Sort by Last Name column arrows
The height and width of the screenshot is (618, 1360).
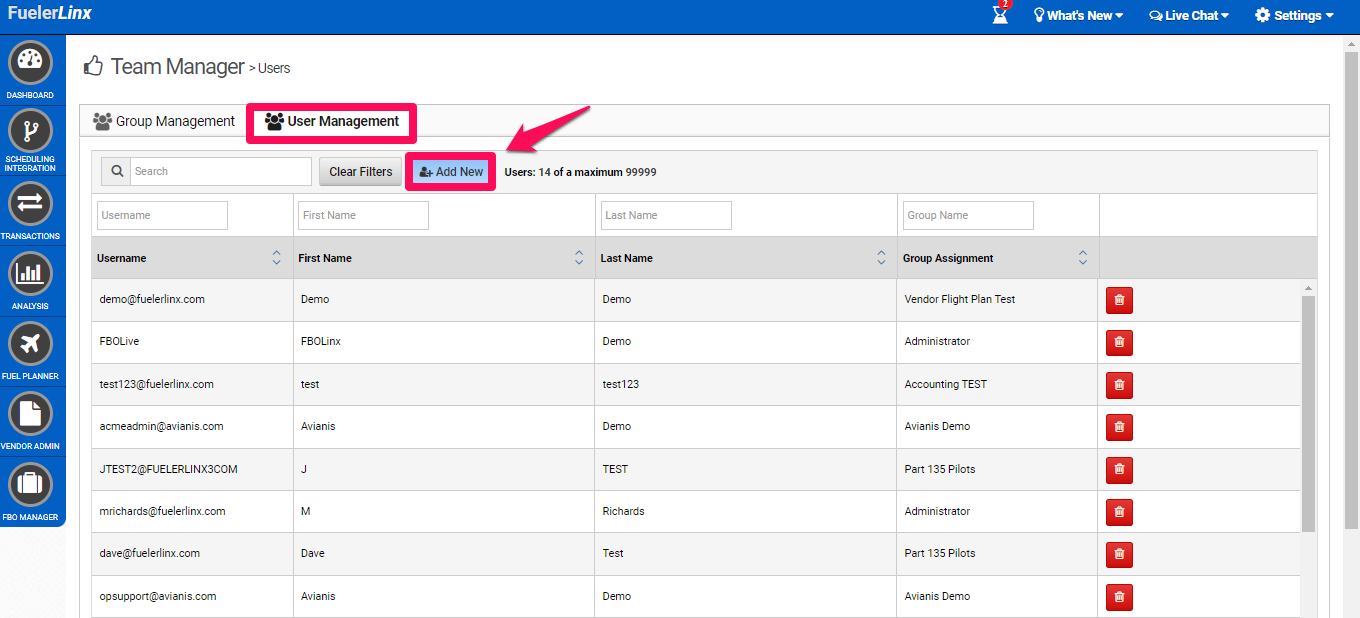(881, 258)
